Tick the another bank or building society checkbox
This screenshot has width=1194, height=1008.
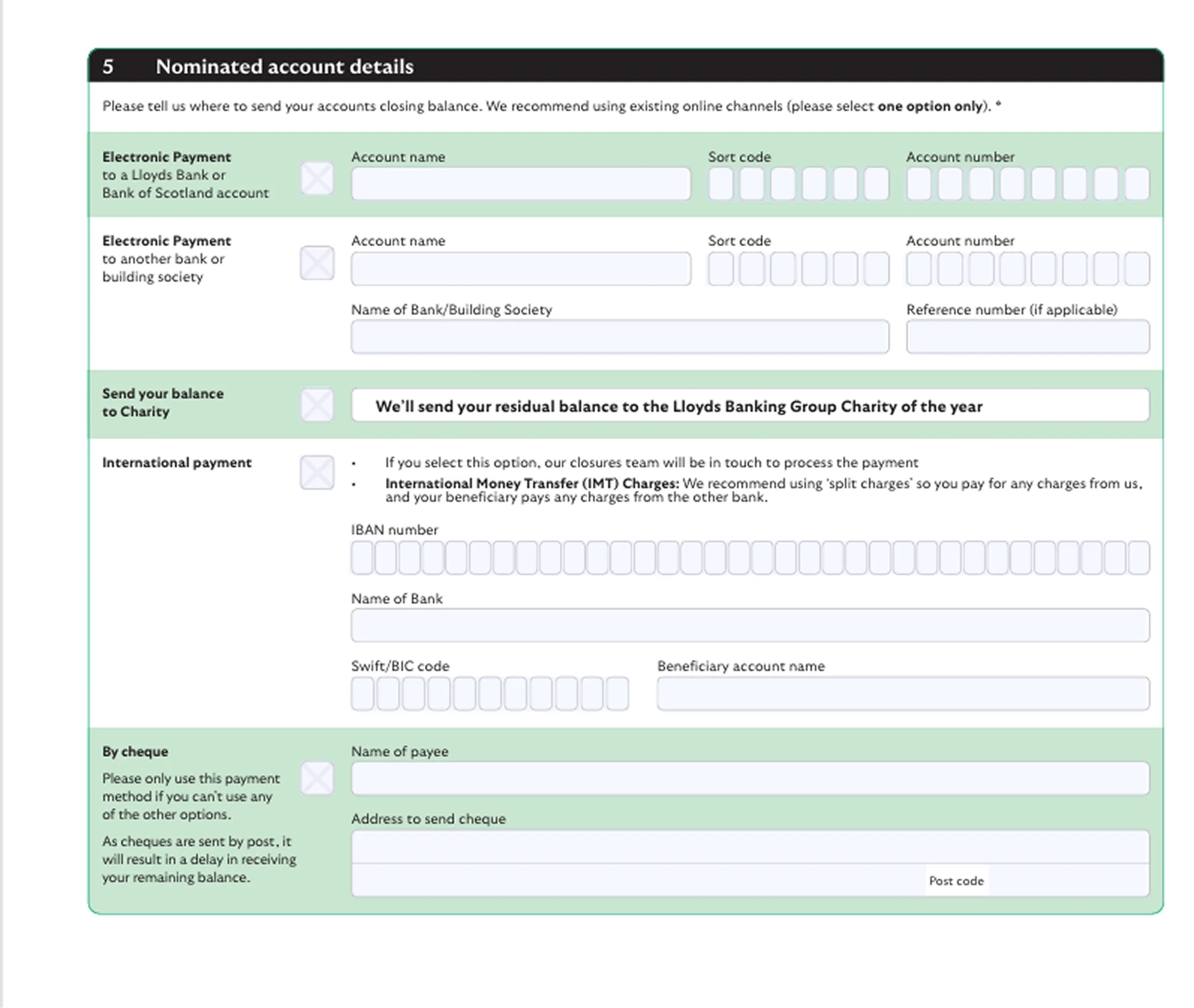point(317,263)
